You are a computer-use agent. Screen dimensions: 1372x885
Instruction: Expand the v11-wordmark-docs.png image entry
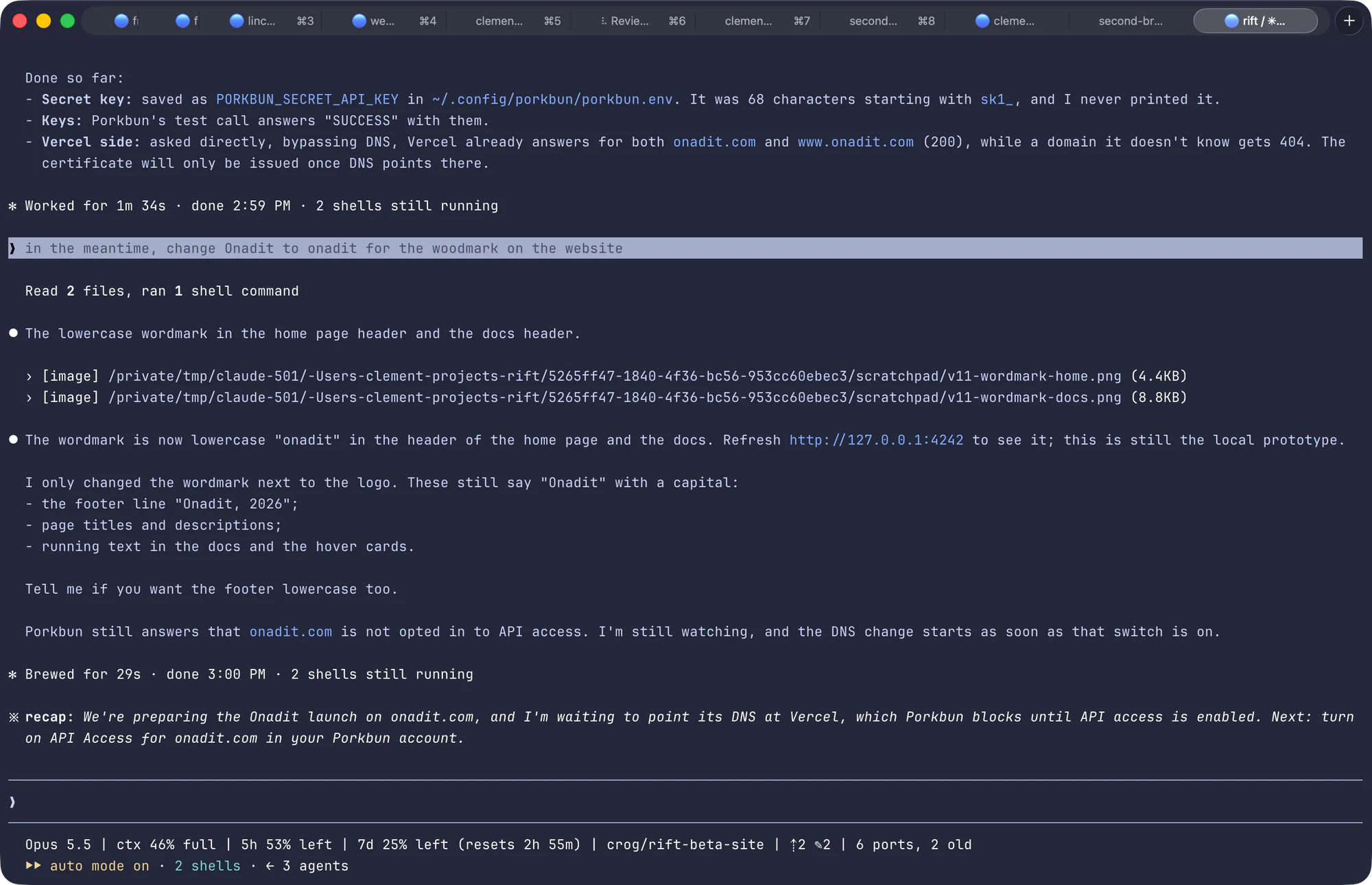coord(606,397)
